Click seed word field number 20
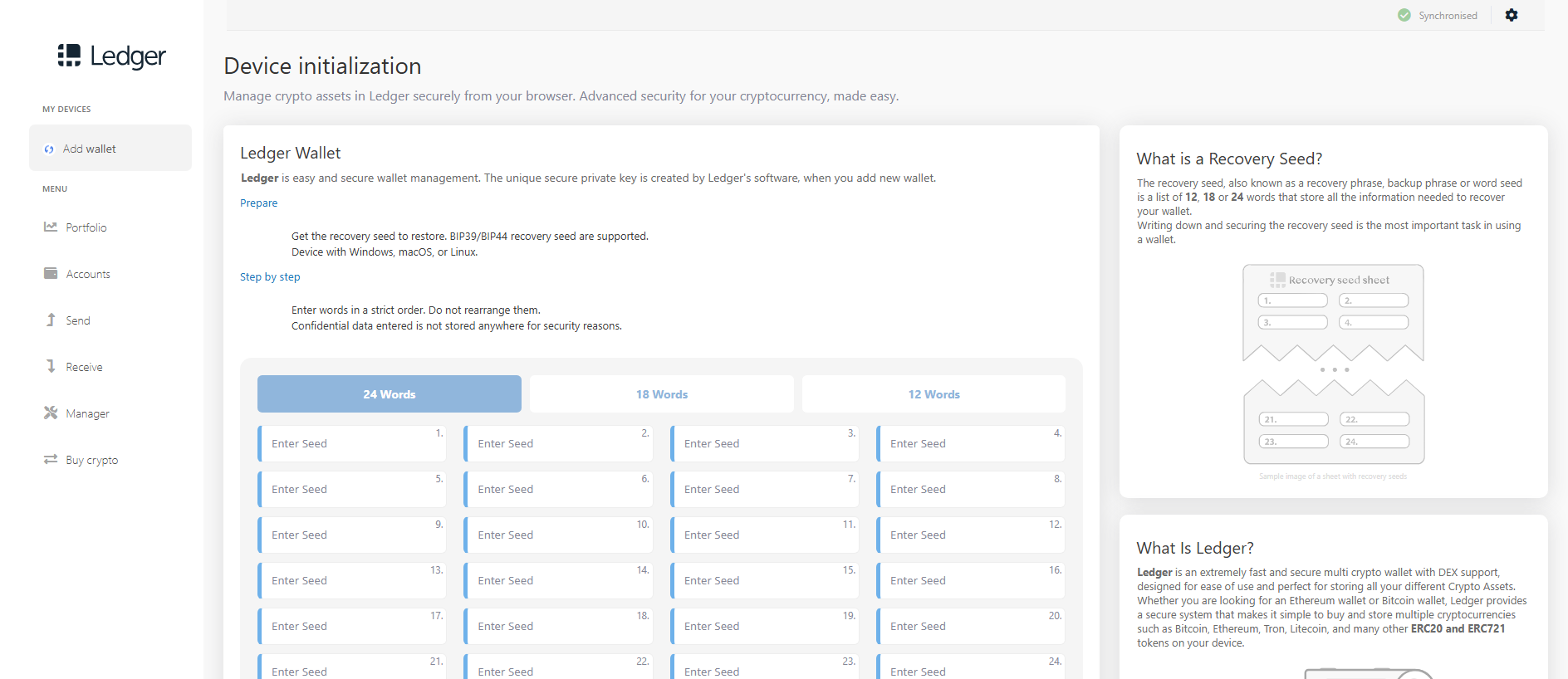This screenshot has height=679, width=1568. point(971,626)
